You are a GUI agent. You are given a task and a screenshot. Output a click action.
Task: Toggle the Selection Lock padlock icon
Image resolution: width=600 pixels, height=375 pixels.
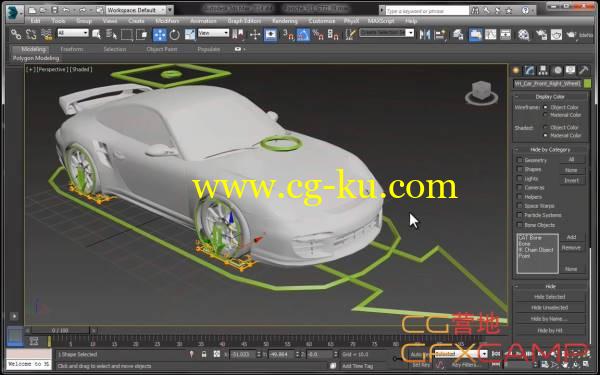click(204, 354)
